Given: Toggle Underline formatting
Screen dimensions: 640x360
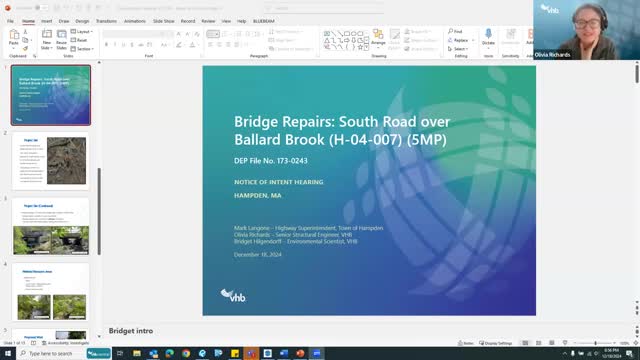Looking at the screenshot, I should tap(124, 44).
